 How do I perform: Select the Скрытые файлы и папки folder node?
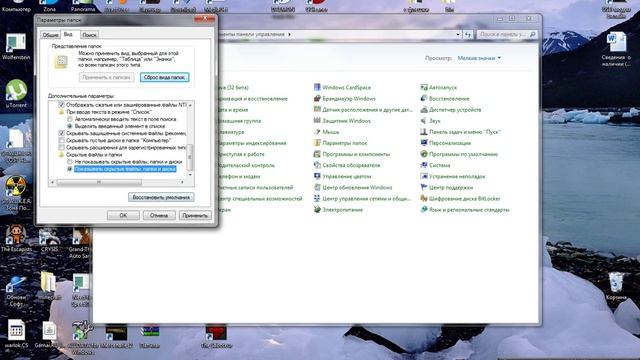click(94, 155)
